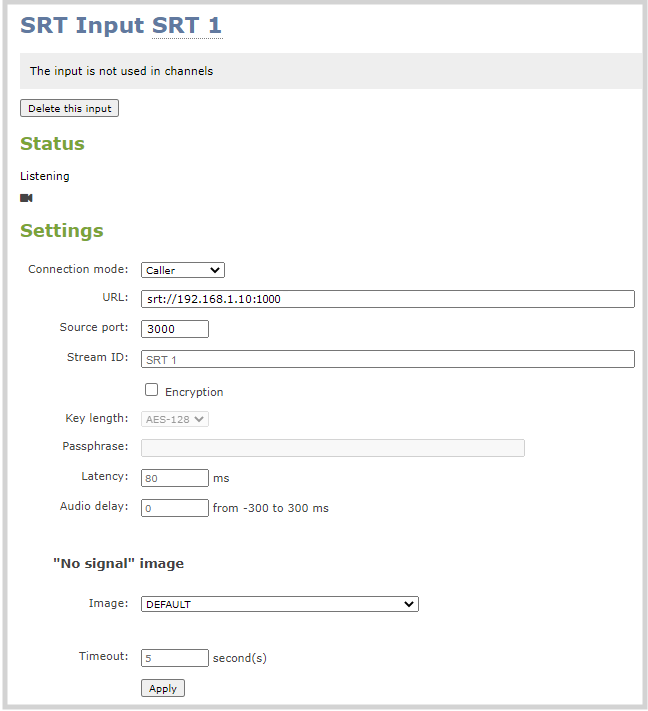Enable the Encryption checkbox
Image resolution: width=648 pixels, height=711 pixels.
[151, 390]
